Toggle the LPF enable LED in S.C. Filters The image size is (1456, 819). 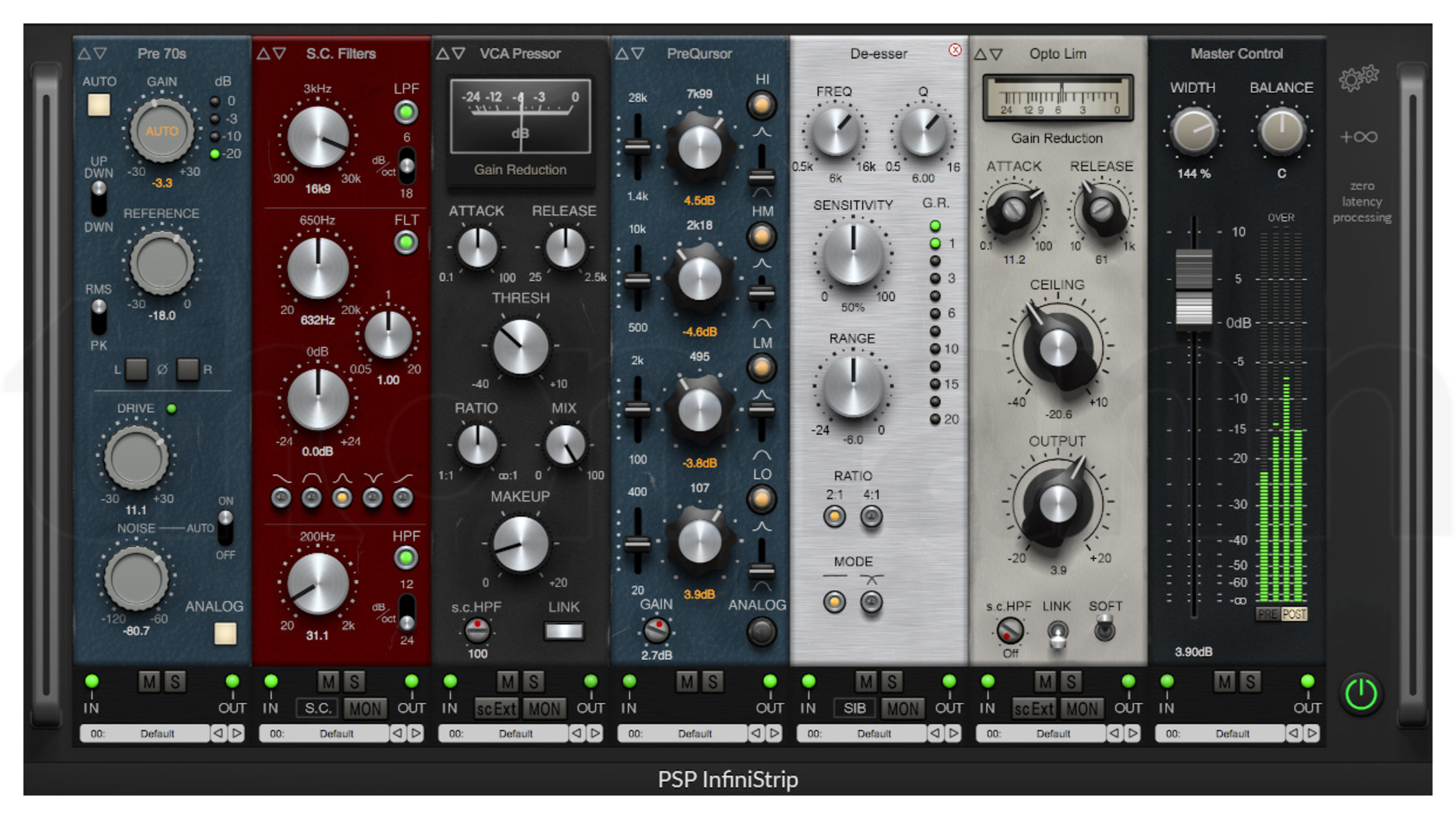tap(406, 112)
